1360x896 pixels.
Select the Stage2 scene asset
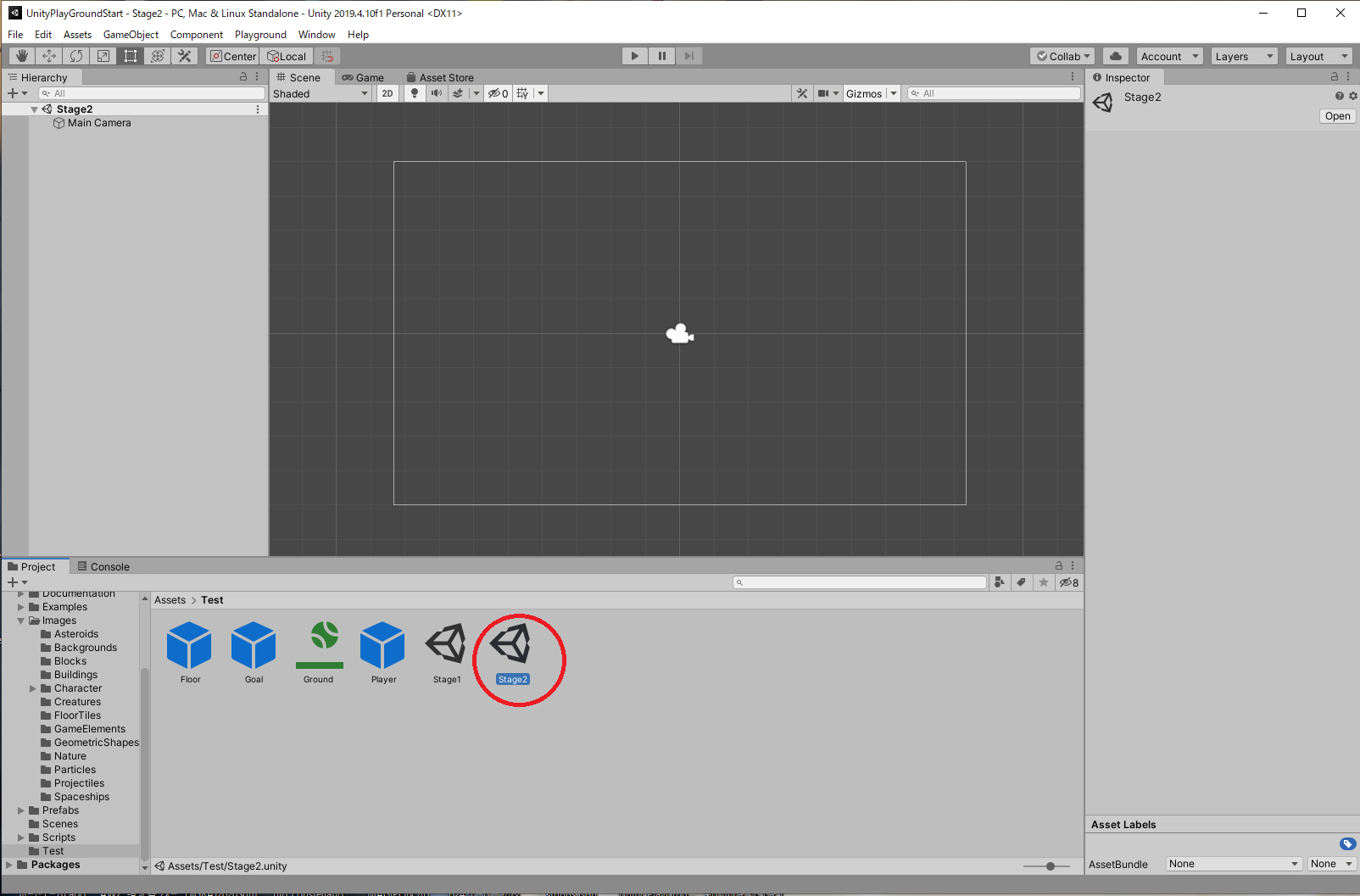tap(512, 652)
